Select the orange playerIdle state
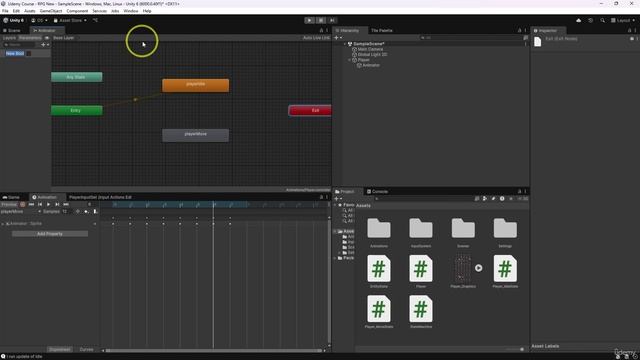 196,85
